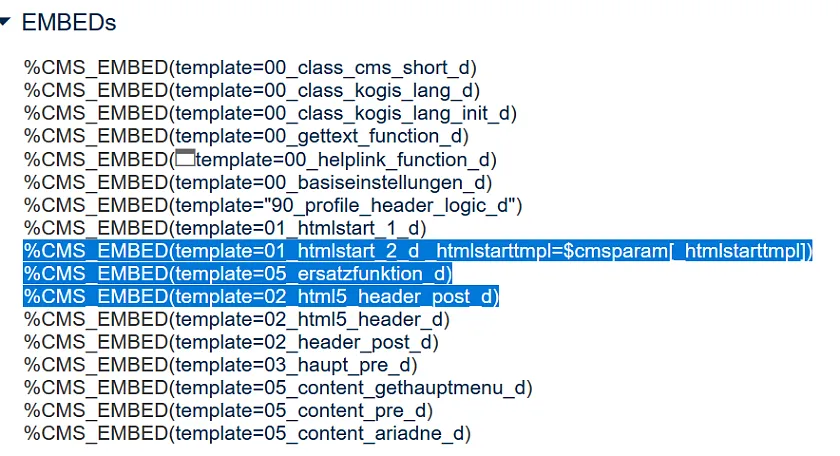840x456 pixels.
Task: Select the 05_content_pre_d embed line
Action: 228,411
